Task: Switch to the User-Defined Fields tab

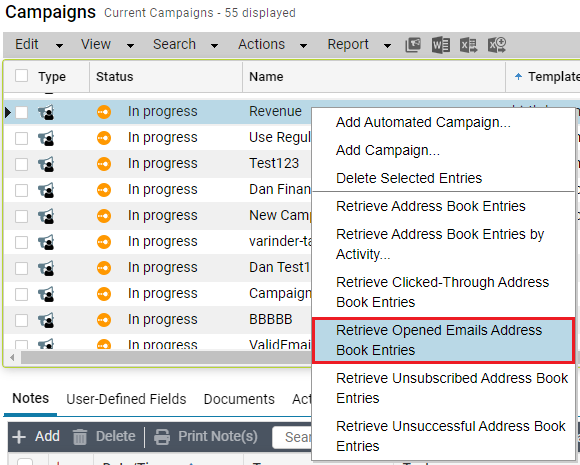Action: coord(126,400)
